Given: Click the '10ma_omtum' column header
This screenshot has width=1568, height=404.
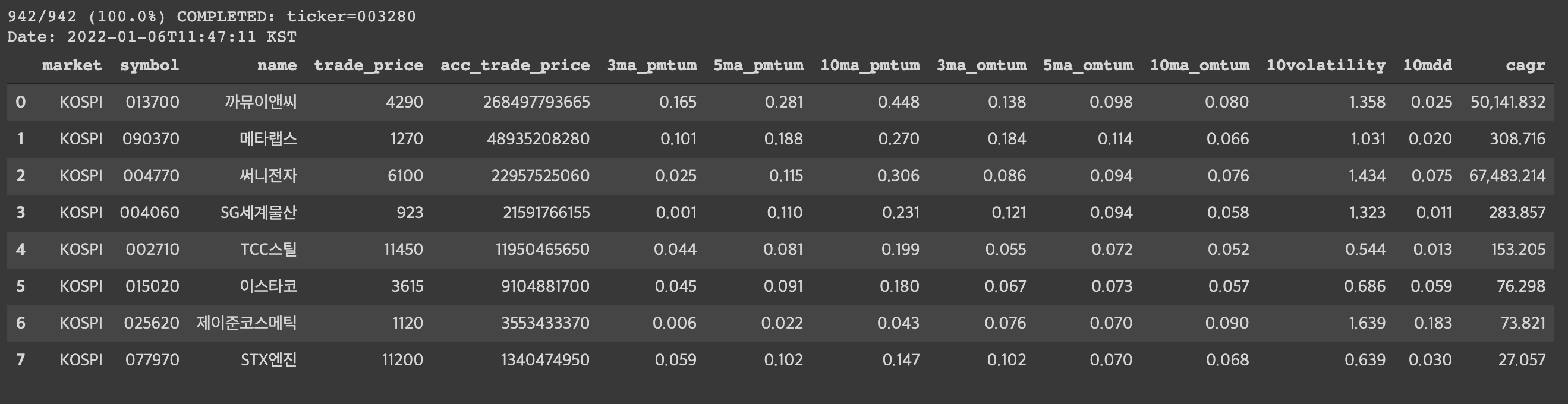Looking at the screenshot, I should 1199,65.
